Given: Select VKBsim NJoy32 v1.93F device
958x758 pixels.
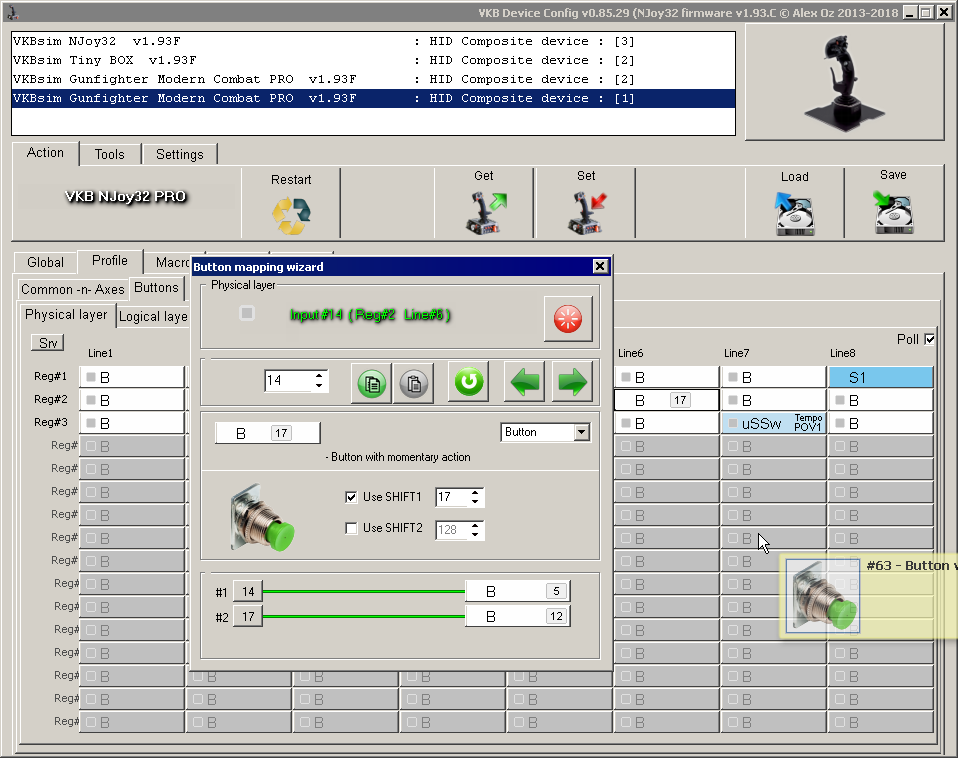Looking at the screenshot, I should (373, 41).
